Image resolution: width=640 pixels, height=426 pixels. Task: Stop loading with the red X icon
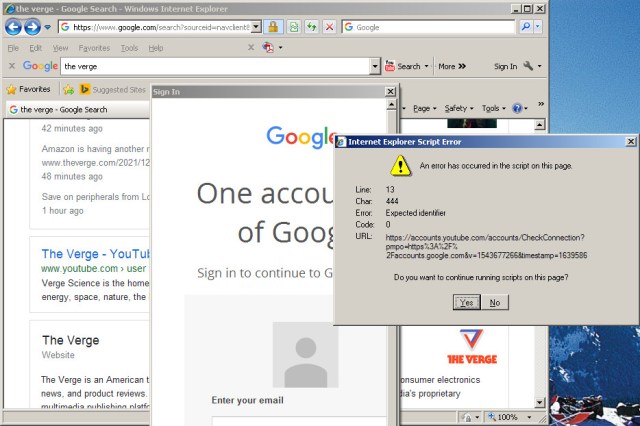pyautogui.click(x=329, y=27)
